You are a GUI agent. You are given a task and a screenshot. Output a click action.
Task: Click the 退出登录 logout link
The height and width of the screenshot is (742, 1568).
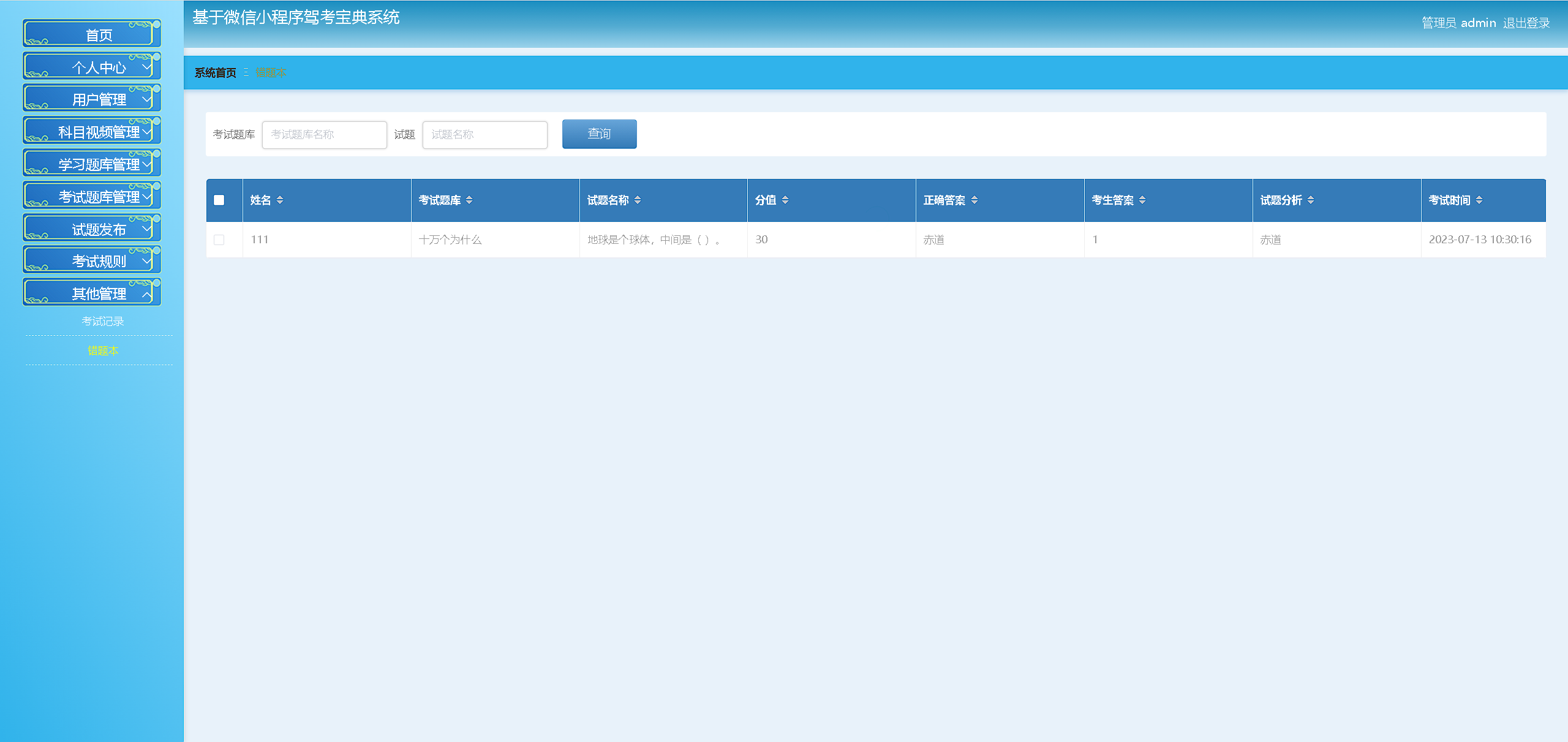[x=1526, y=23]
